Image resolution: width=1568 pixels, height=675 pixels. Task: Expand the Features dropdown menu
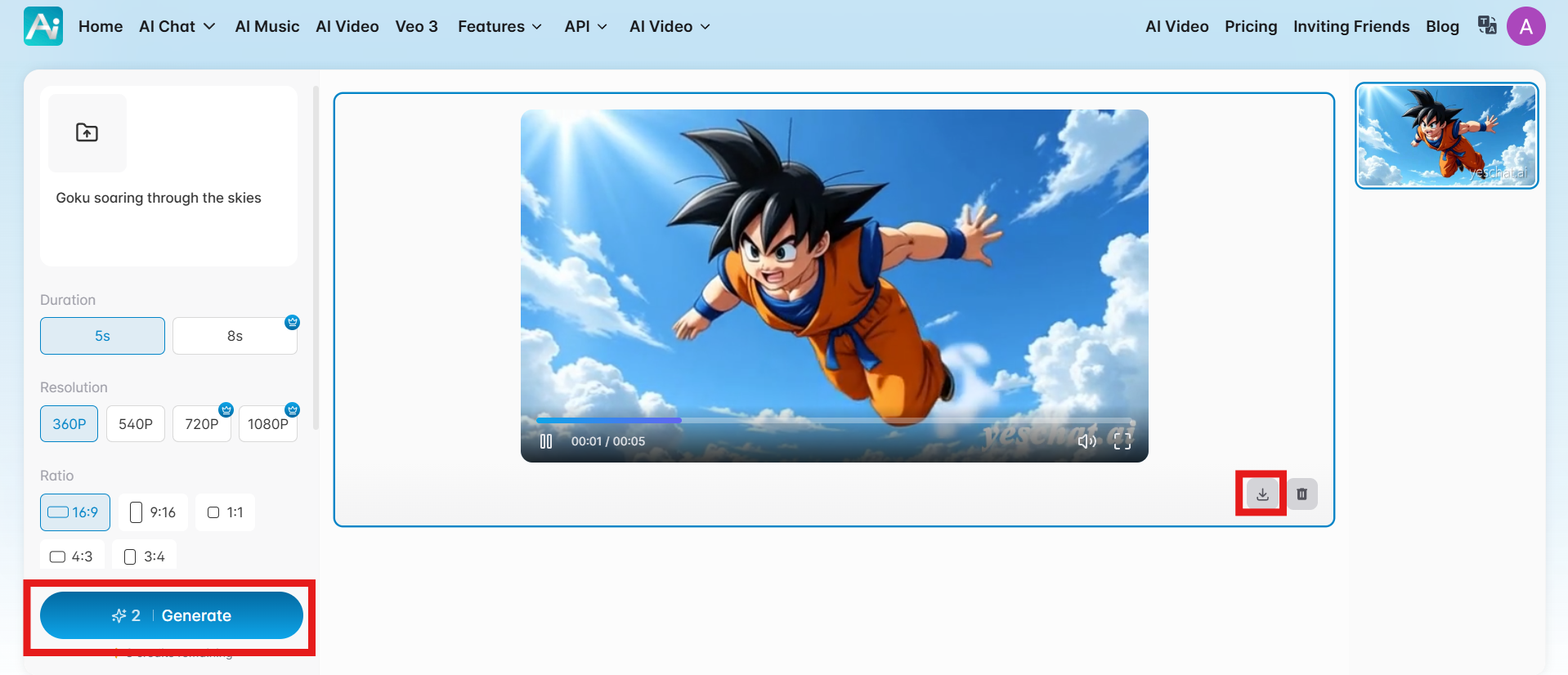[x=500, y=26]
